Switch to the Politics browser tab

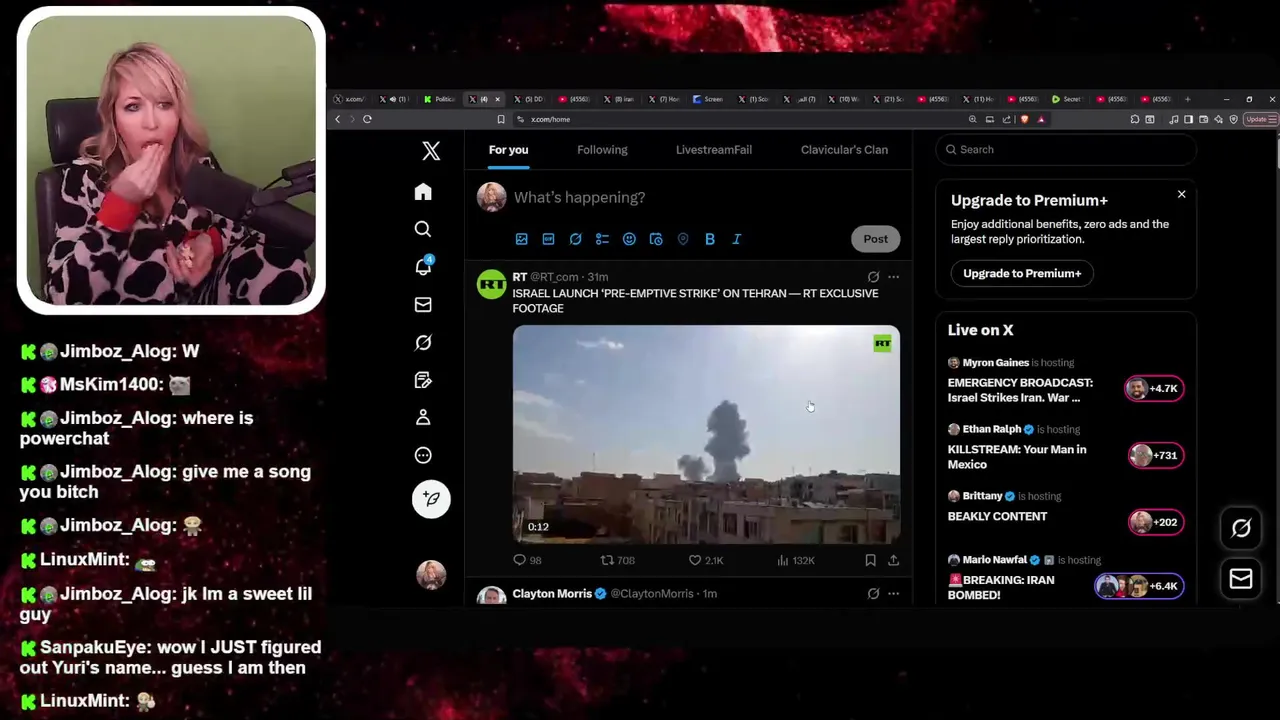[439, 99]
